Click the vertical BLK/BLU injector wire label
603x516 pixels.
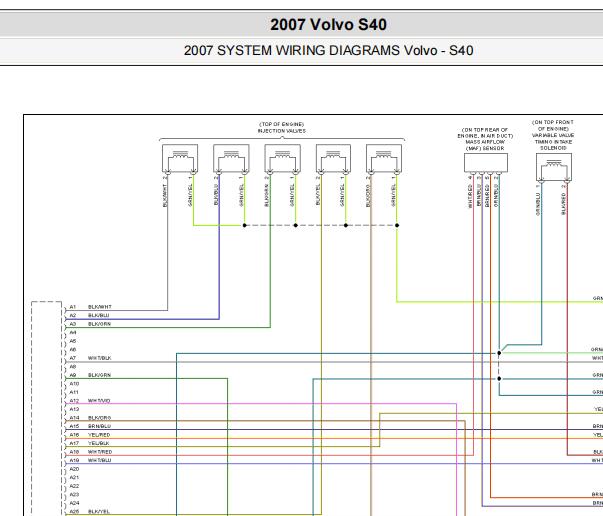[216, 195]
